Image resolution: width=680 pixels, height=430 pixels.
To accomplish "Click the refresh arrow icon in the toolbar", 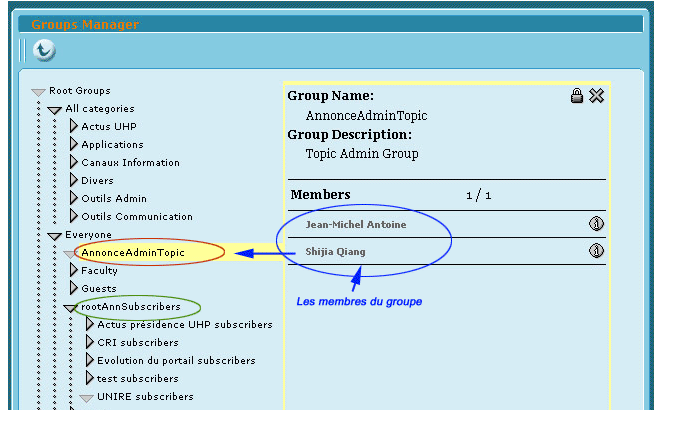I will (44, 50).
